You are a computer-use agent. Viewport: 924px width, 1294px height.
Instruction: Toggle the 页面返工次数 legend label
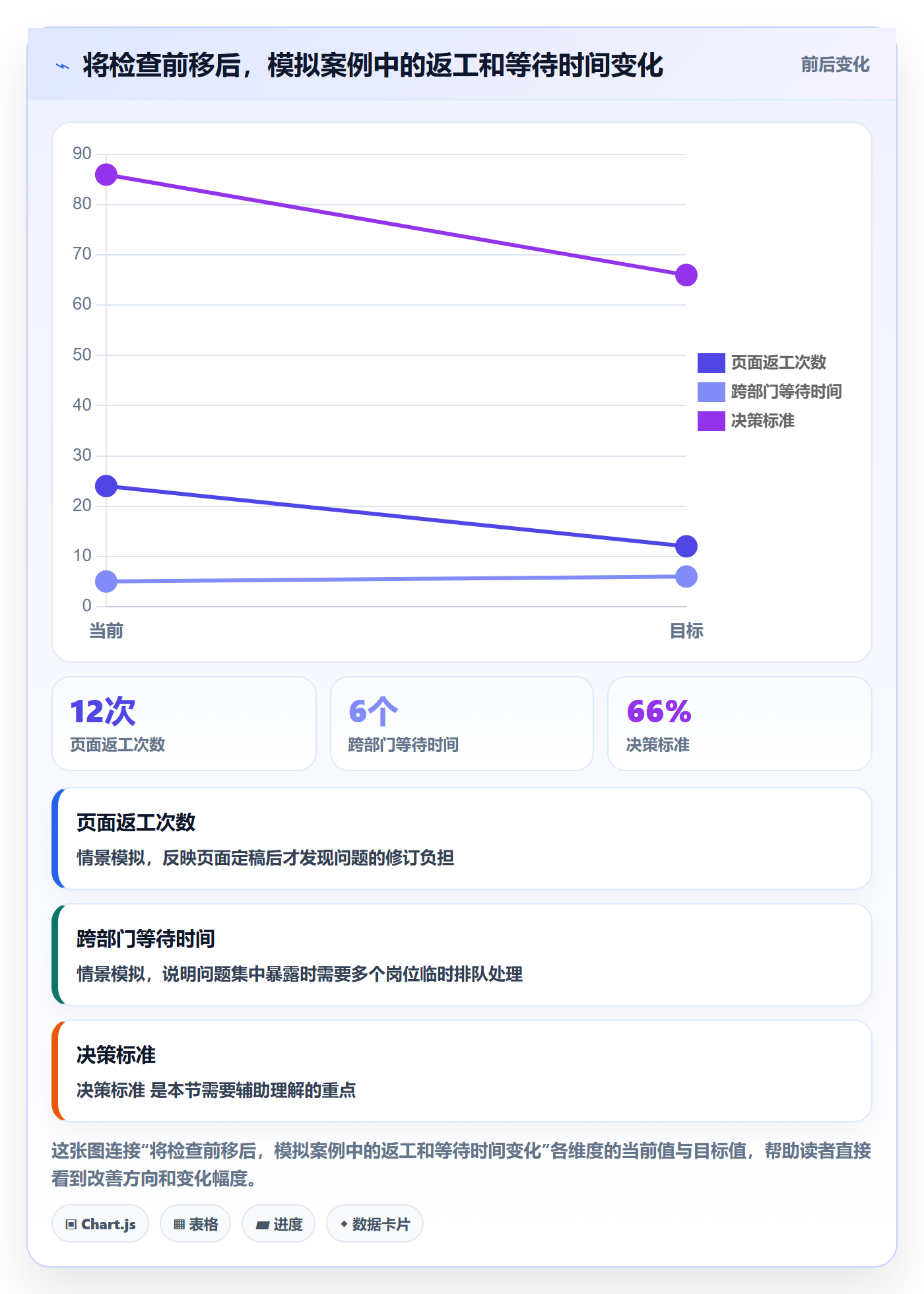pyautogui.click(x=778, y=362)
